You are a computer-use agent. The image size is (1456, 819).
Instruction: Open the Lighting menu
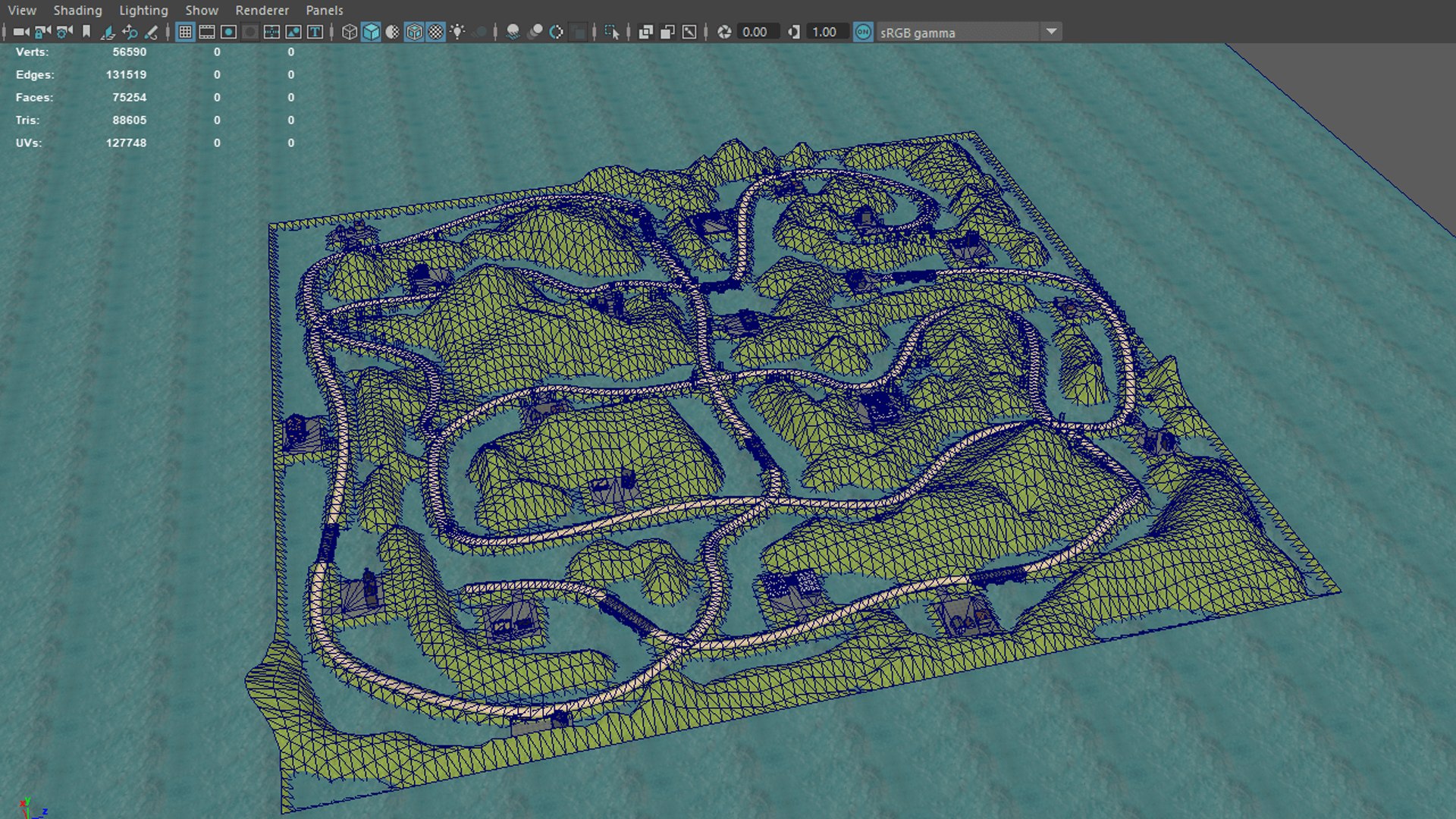[143, 11]
